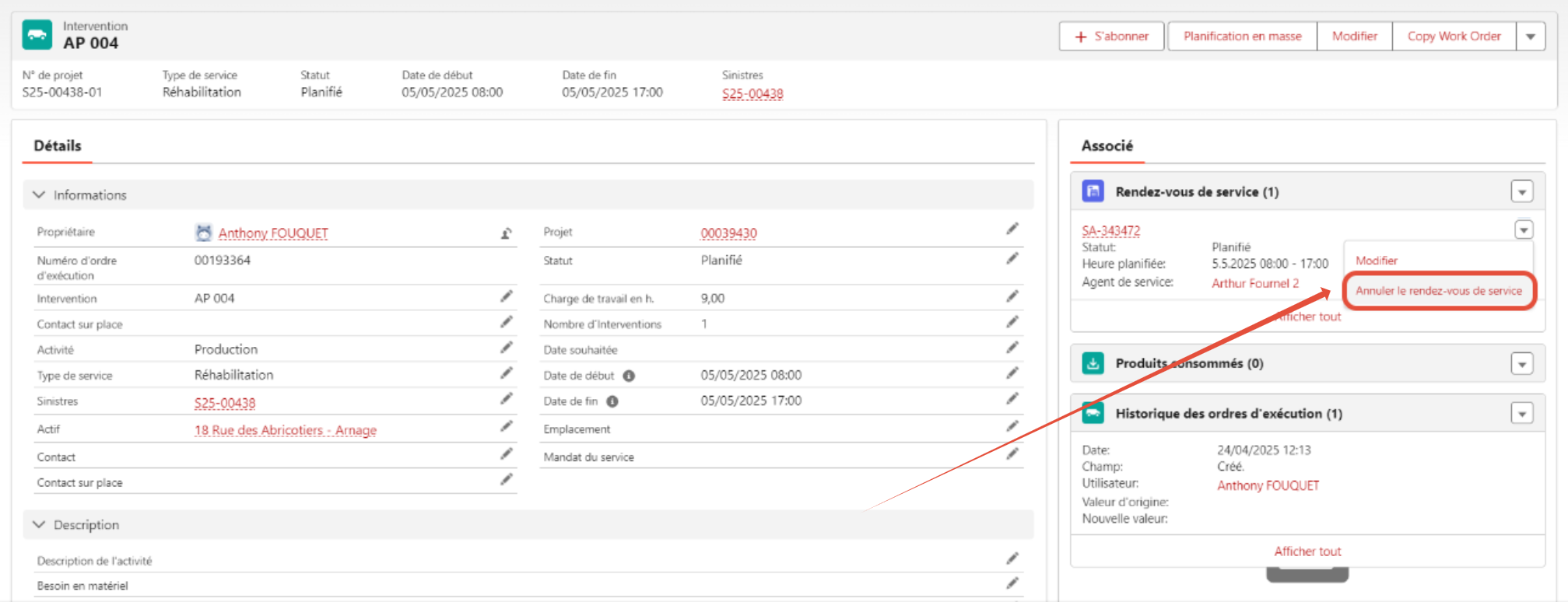Click the change owner icon beside Anthony FOUQUET
Image resolution: width=1568 pixels, height=602 pixels.
(x=507, y=233)
